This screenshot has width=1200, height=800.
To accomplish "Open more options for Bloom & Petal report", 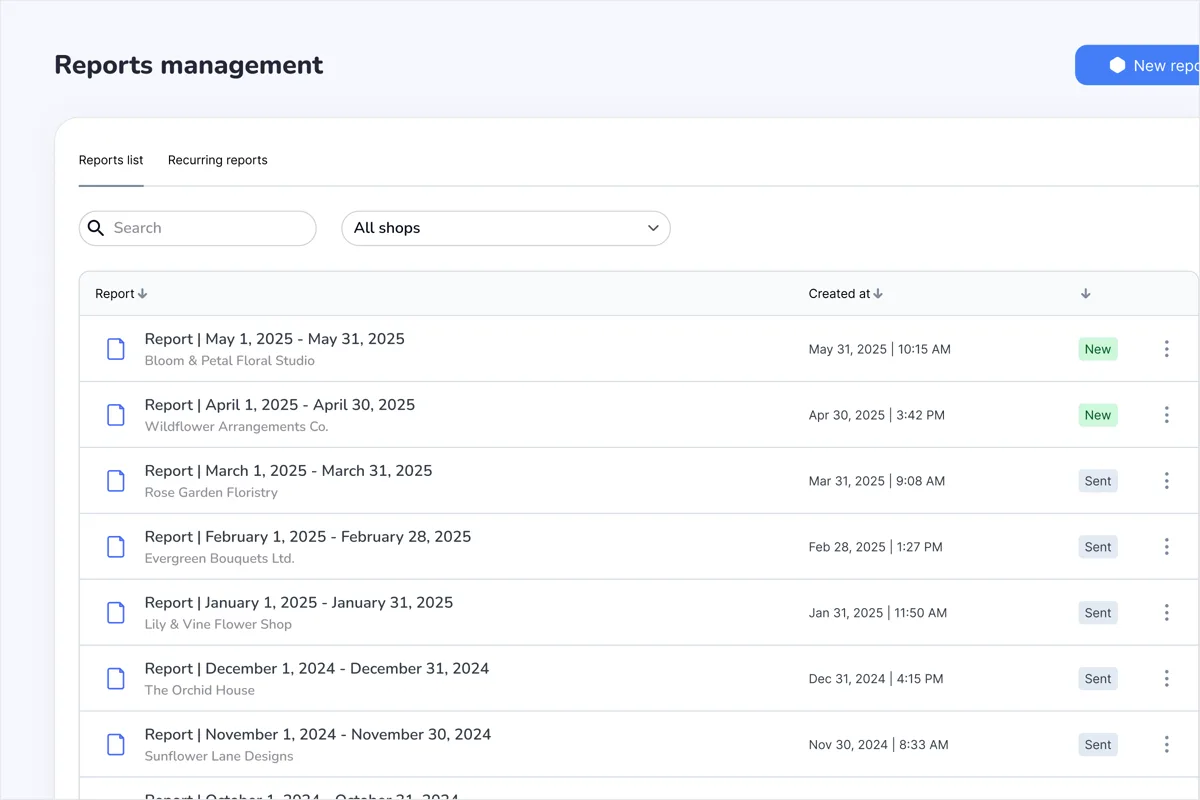I will coord(1166,349).
